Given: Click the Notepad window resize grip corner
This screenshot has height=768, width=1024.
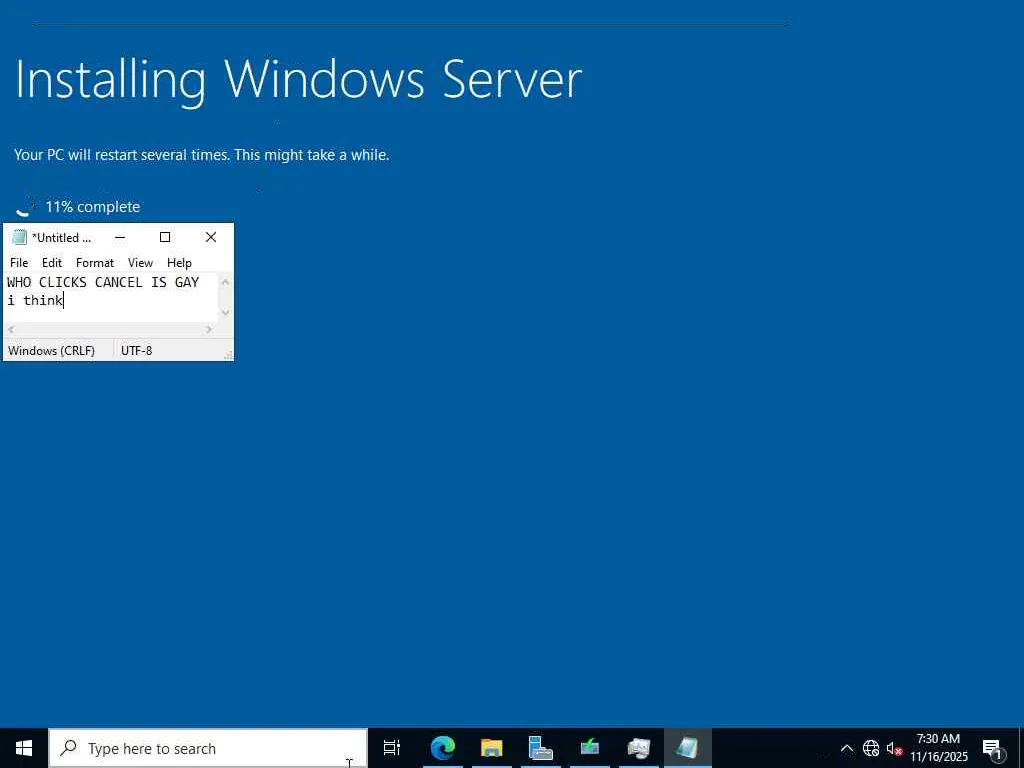Looking at the screenshot, I should [229, 355].
